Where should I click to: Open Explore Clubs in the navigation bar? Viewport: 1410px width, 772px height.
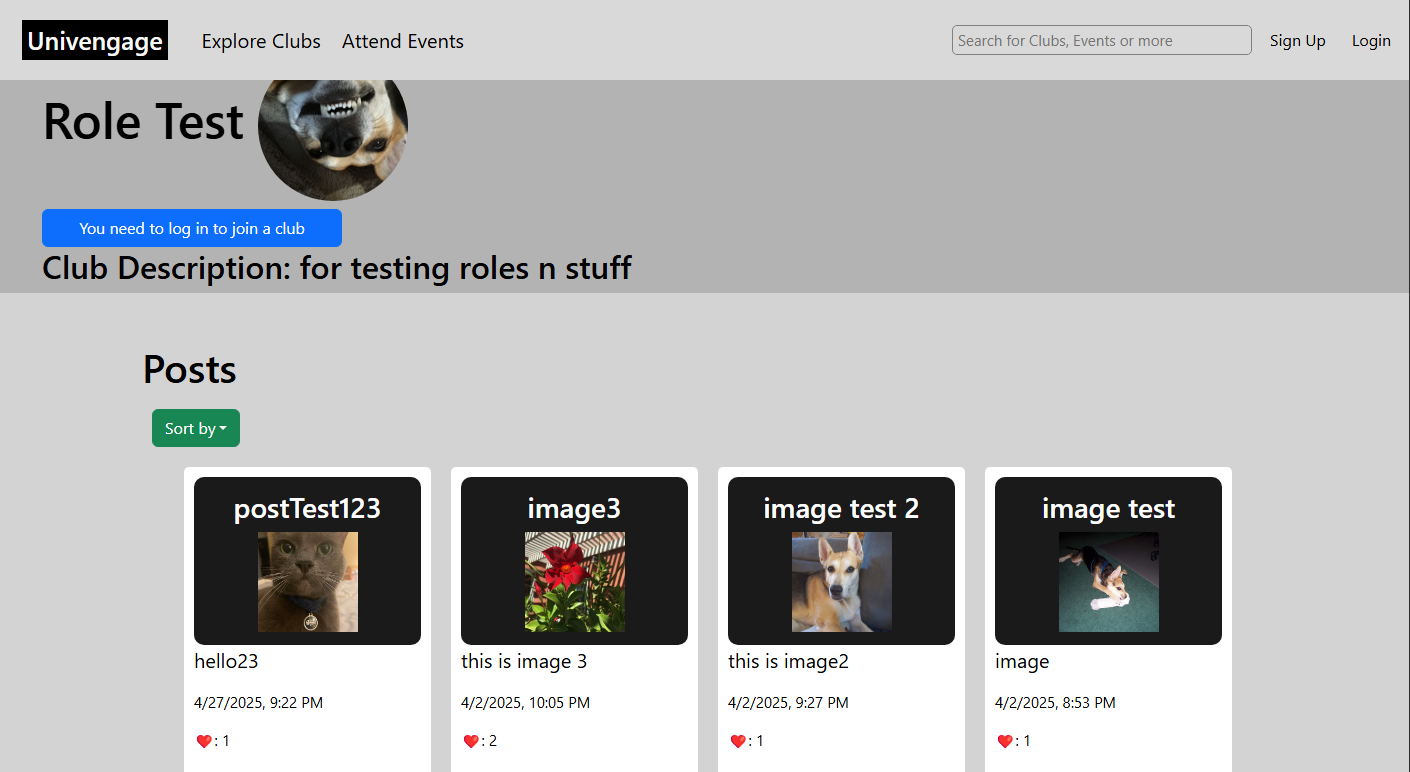pyautogui.click(x=261, y=41)
